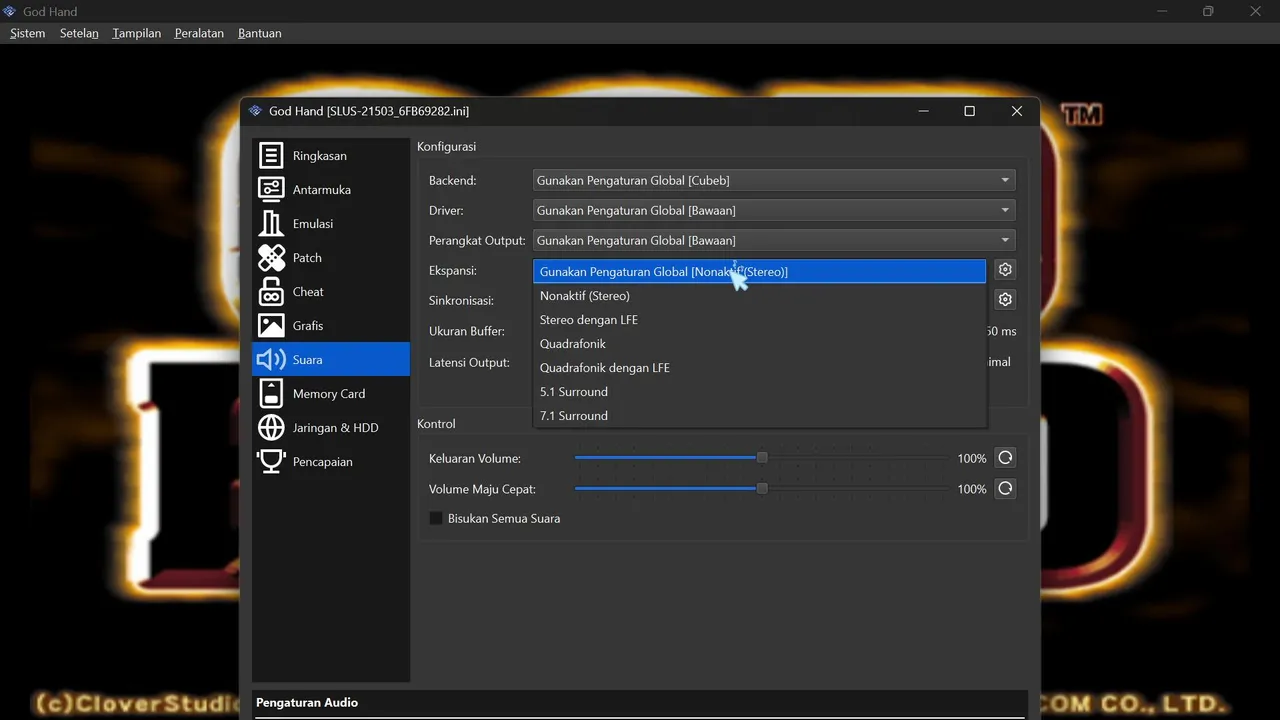Click the settings dialog title bar icon

(x=256, y=111)
